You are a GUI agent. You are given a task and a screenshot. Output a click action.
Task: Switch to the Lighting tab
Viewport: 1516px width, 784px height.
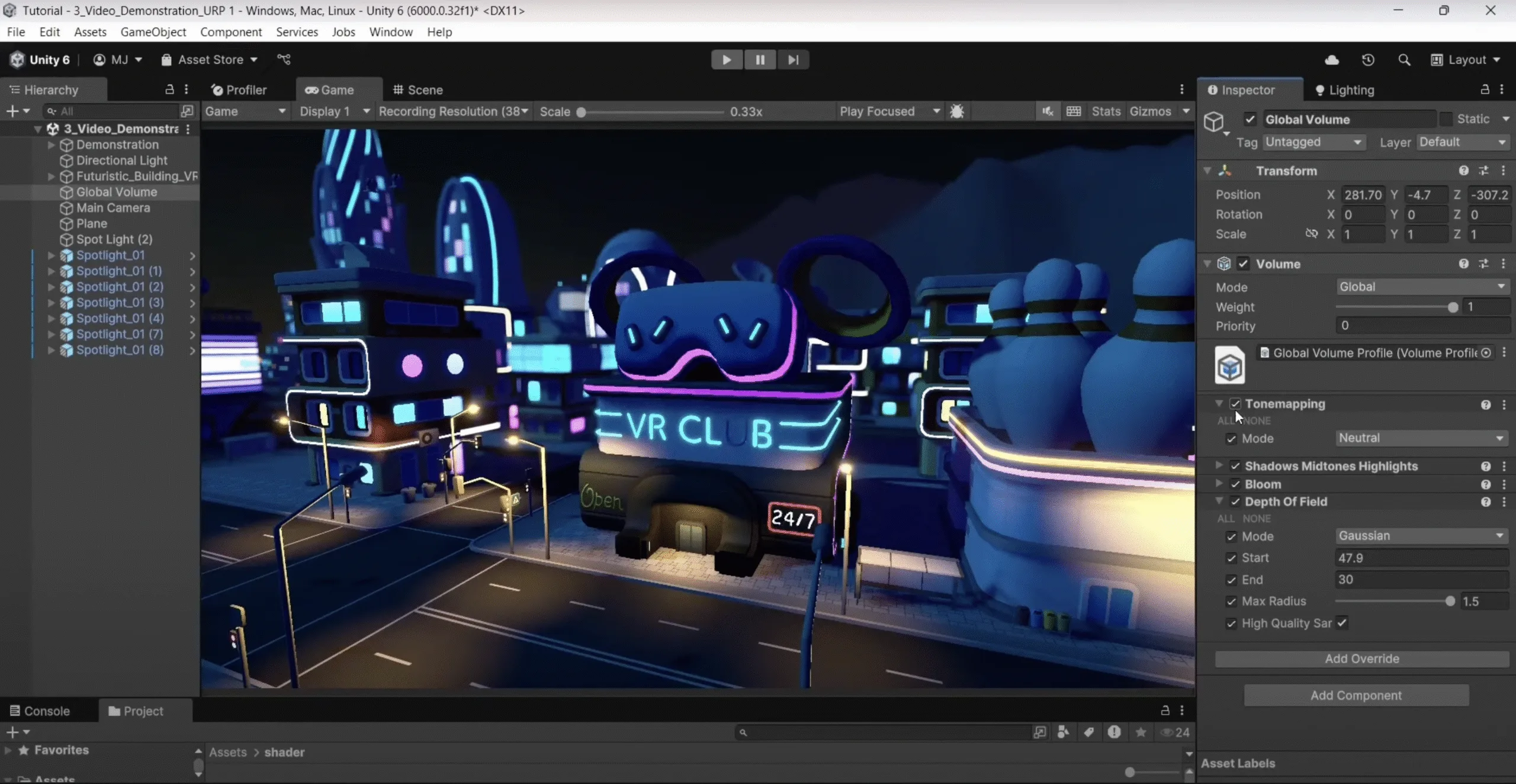(x=1345, y=90)
